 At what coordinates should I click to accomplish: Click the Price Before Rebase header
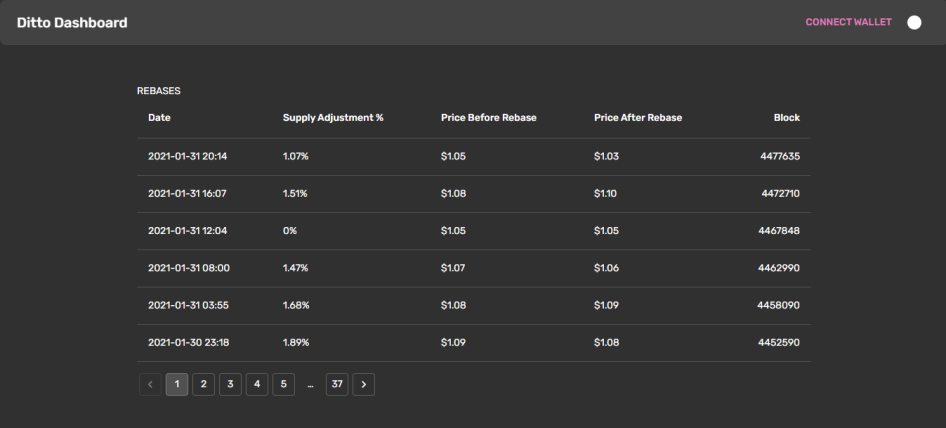(x=489, y=118)
